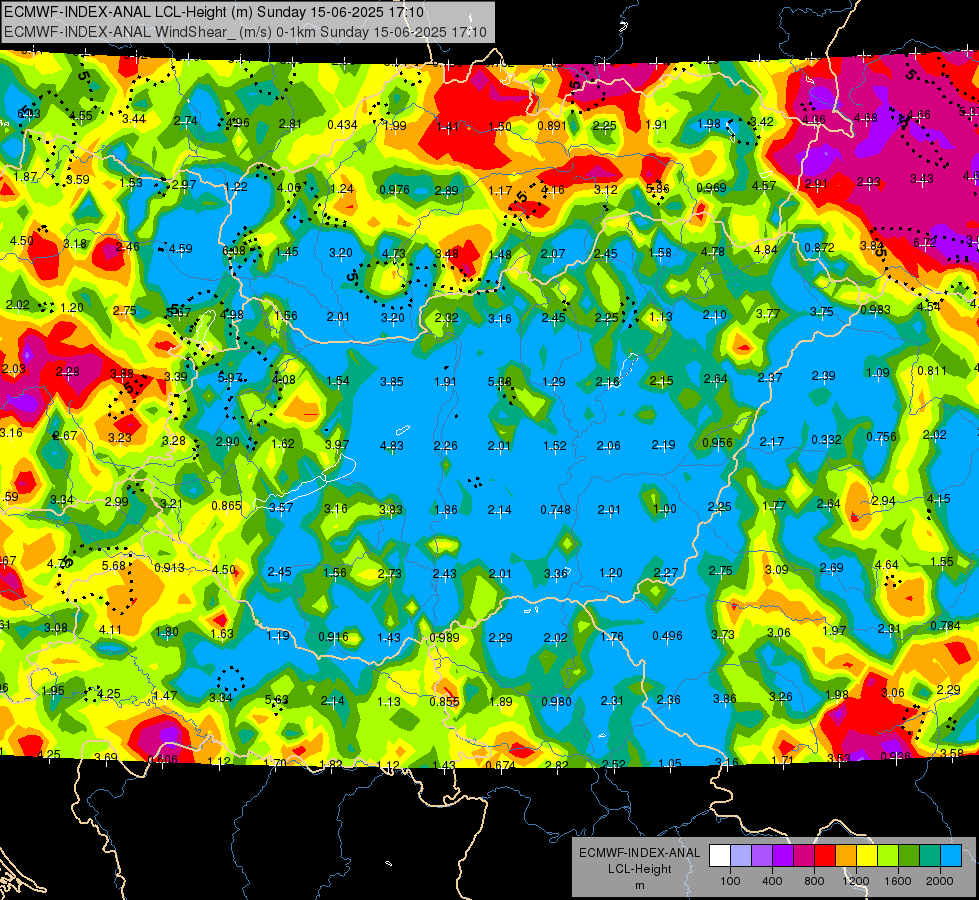The image size is (979, 900).
Task: Click the LCL-Height (m) header line
Action: click(214, 12)
